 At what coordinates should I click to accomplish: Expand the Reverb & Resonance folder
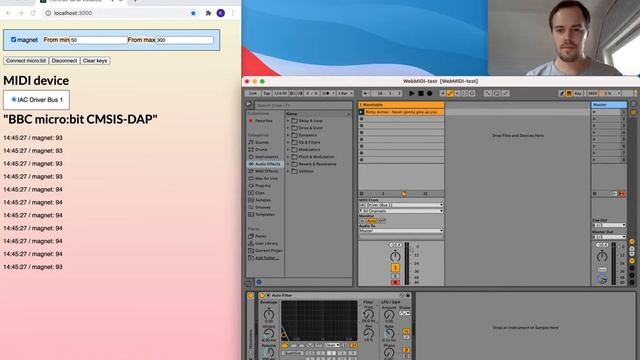(x=288, y=164)
